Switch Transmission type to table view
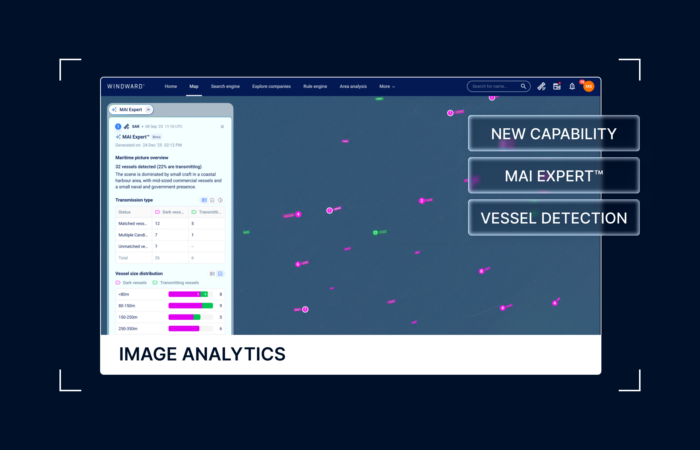Screen dimensions: 700x450 [204, 200]
